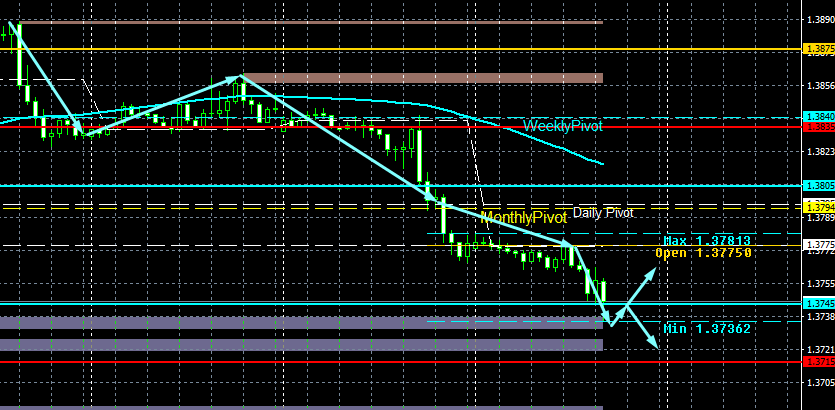Screen dimensions: 835x410
Task: Select the Open 1.37750 text
Action: (703, 253)
